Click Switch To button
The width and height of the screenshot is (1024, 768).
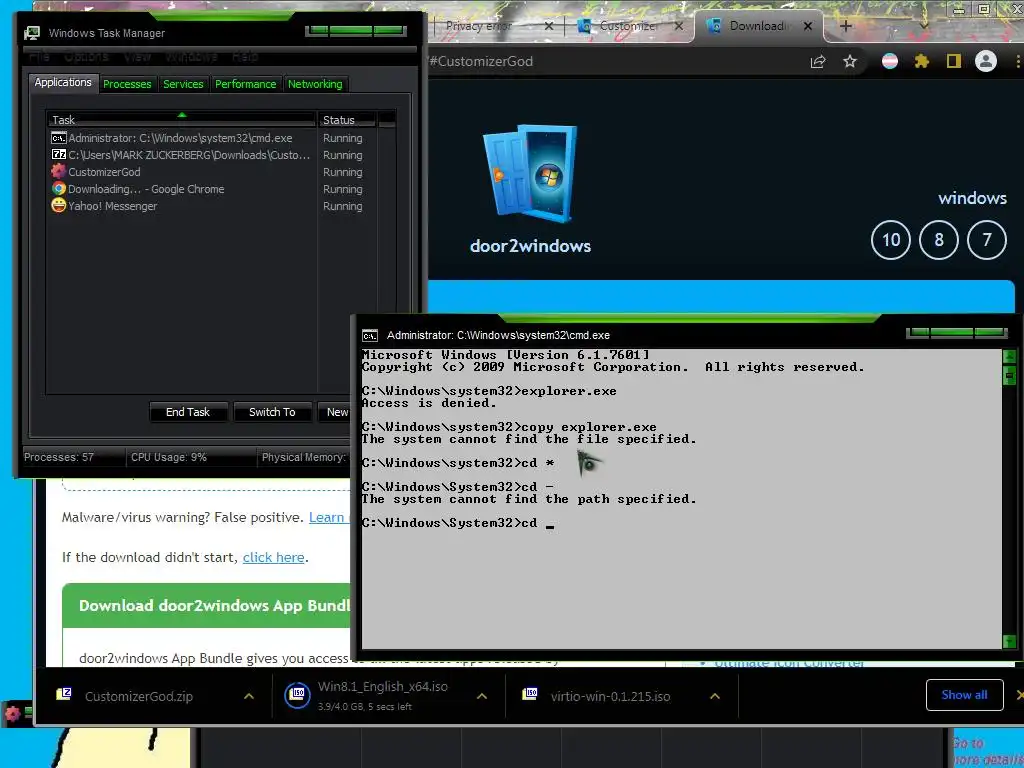(x=272, y=412)
